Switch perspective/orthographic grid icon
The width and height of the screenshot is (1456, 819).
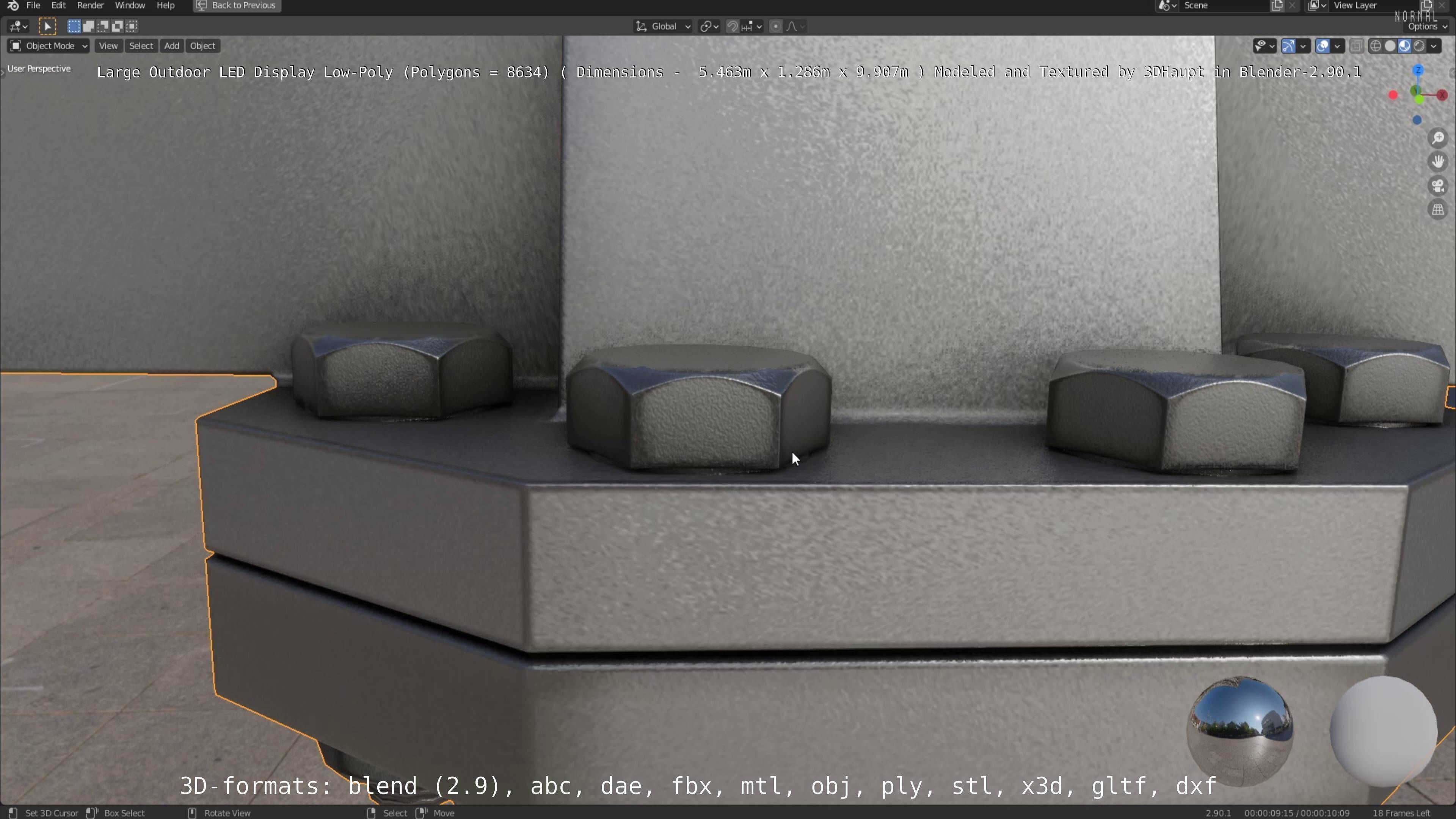pyautogui.click(x=1438, y=210)
